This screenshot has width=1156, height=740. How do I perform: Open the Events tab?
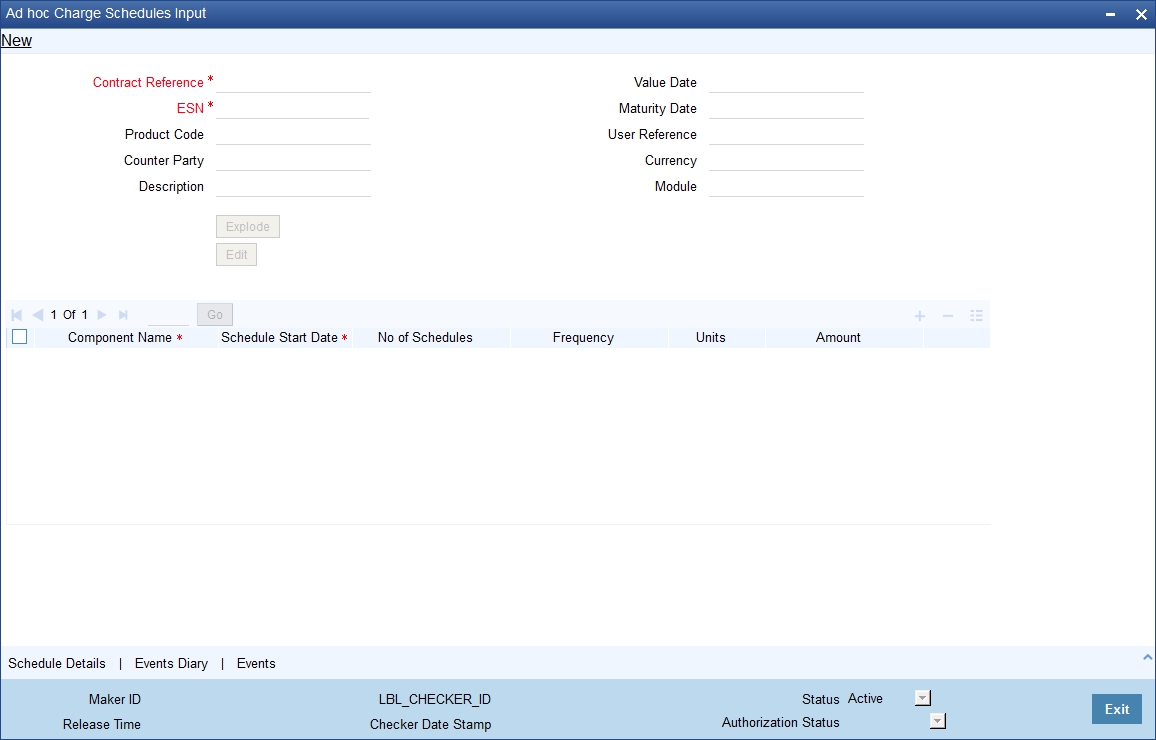point(256,663)
